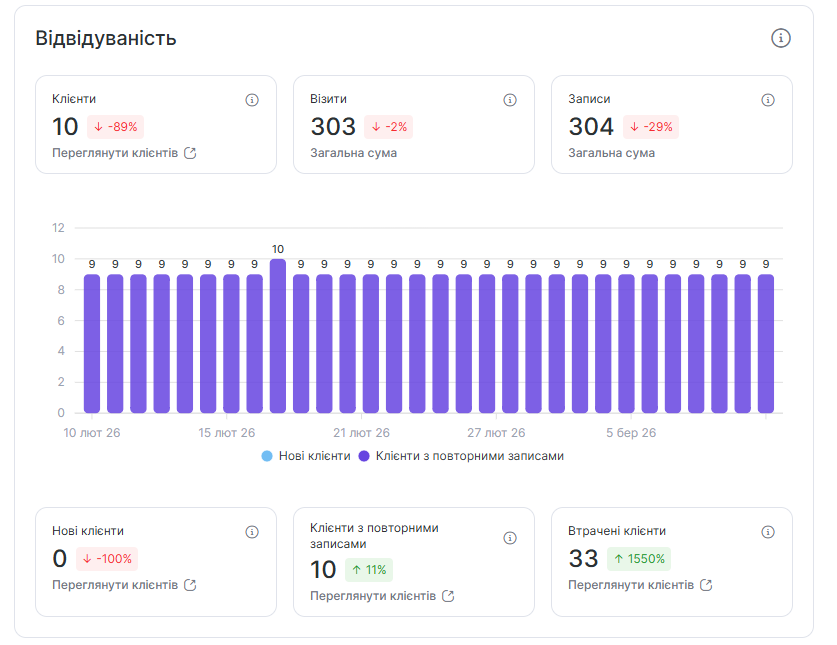Show info for Клієнти з повторними записами
The image size is (837, 645).
[x=510, y=538]
